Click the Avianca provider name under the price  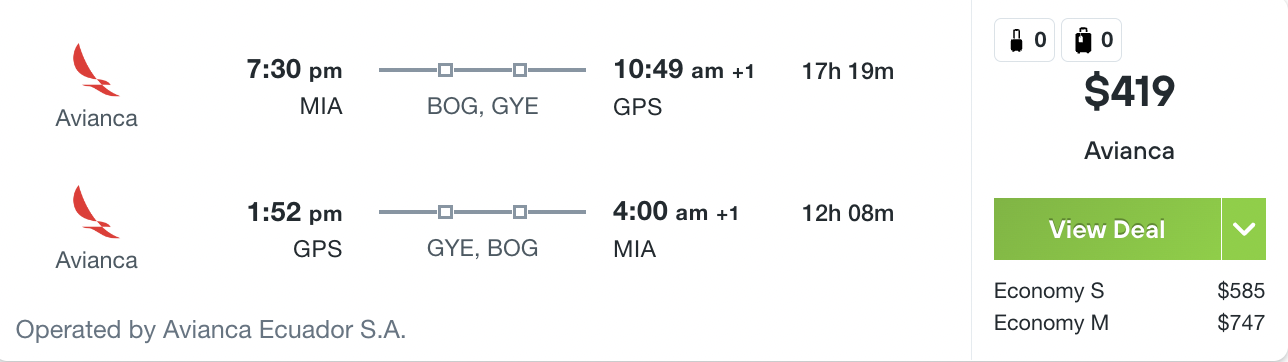pos(1129,152)
